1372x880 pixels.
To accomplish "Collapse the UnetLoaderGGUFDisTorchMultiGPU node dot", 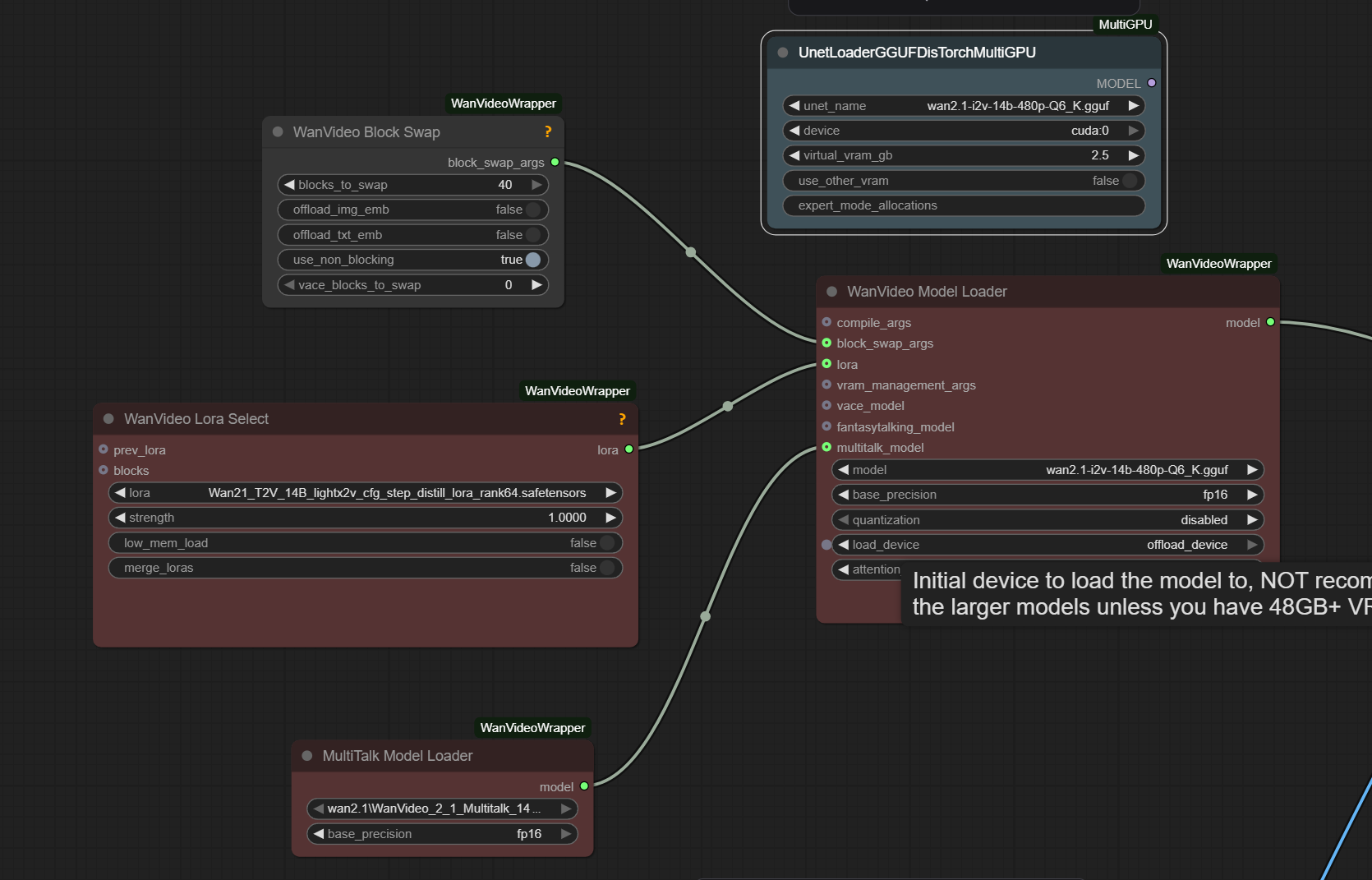I will pyautogui.click(x=783, y=53).
